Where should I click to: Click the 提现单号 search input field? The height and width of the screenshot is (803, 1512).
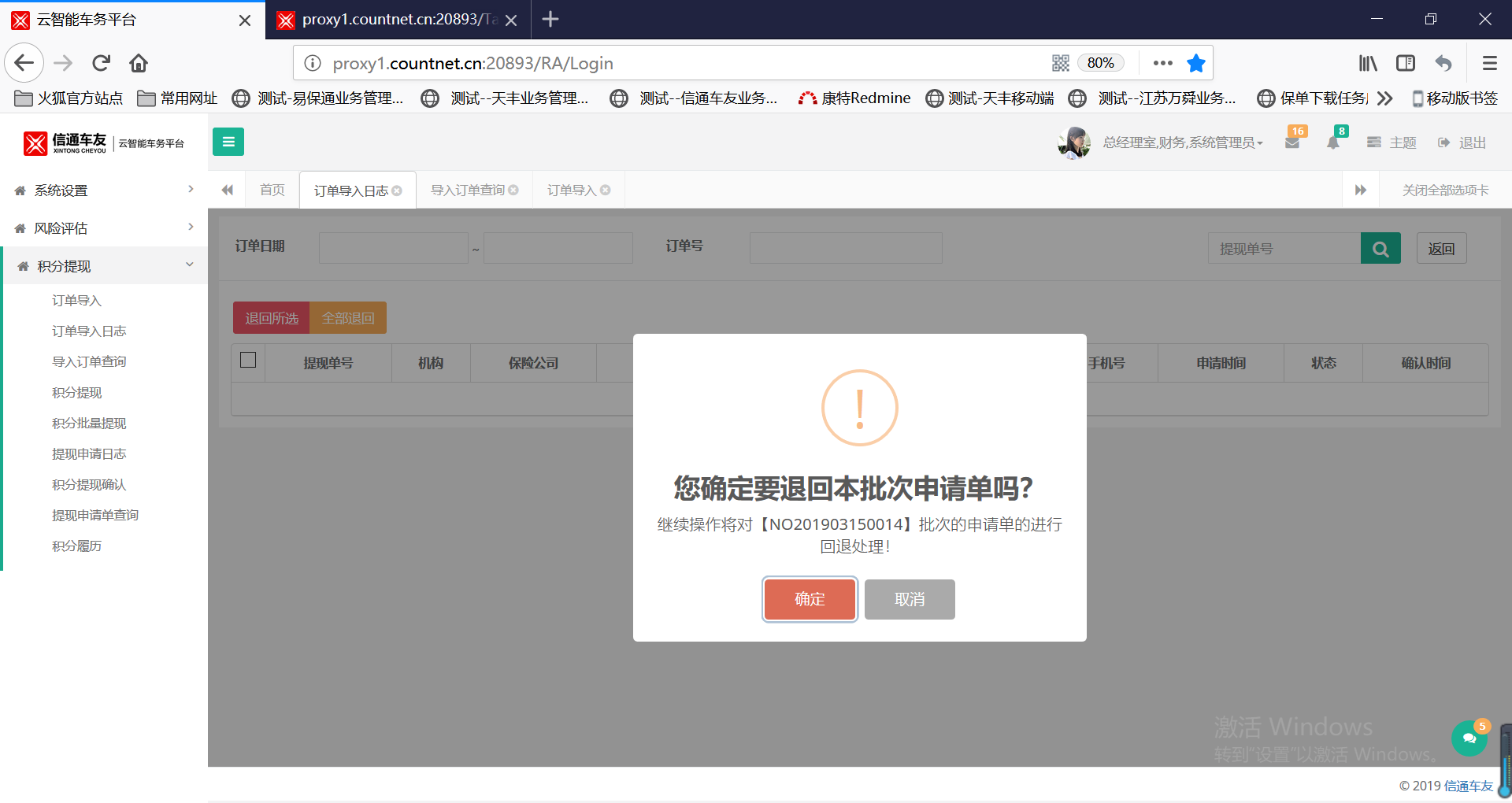(x=1284, y=249)
